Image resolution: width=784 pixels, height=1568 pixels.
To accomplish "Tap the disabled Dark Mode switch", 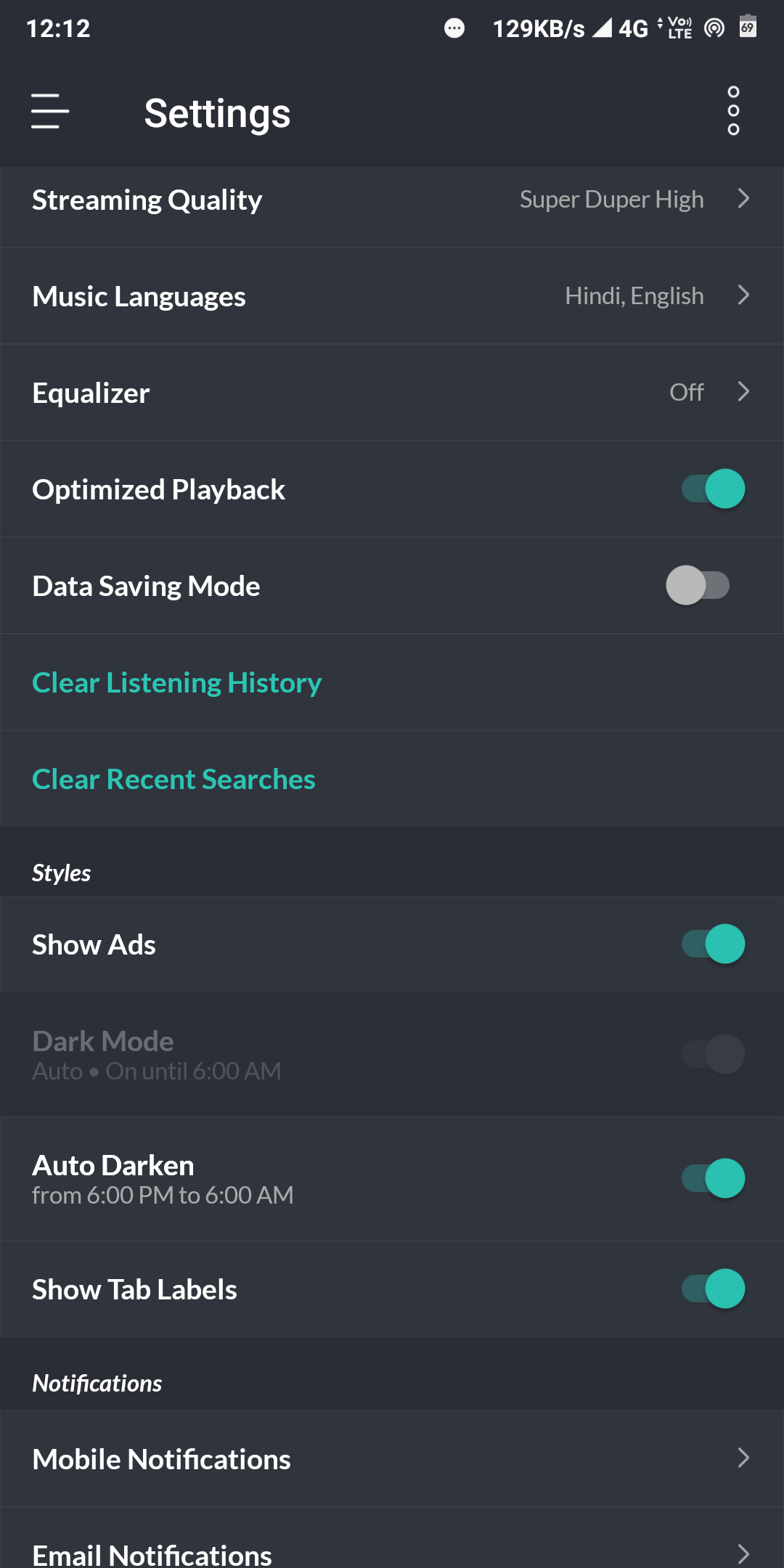I will (x=713, y=1054).
